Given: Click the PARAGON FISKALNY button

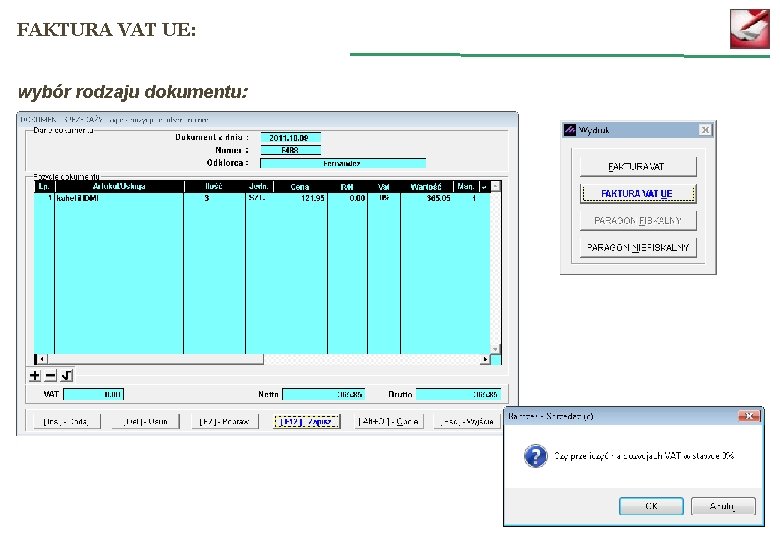Looking at the screenshot, I should point(638,220).
